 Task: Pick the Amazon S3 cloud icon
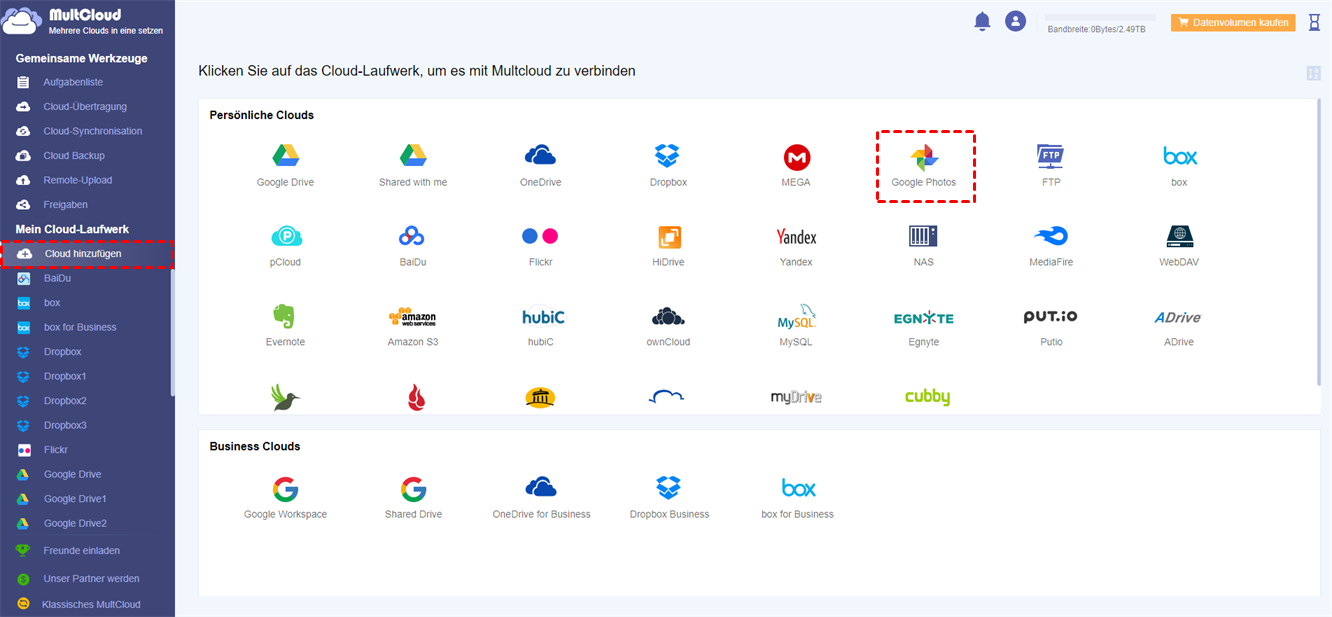(413, 317)
